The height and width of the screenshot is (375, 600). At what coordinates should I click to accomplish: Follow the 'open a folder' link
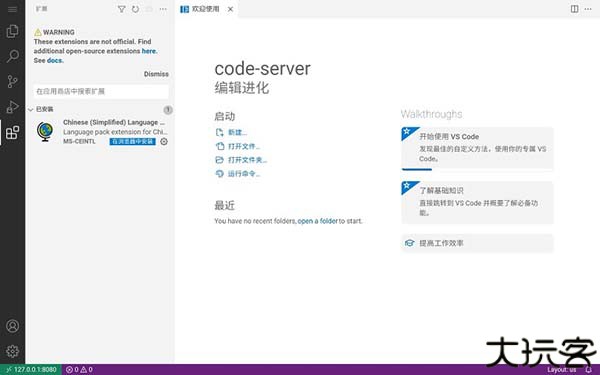[317, 221]
